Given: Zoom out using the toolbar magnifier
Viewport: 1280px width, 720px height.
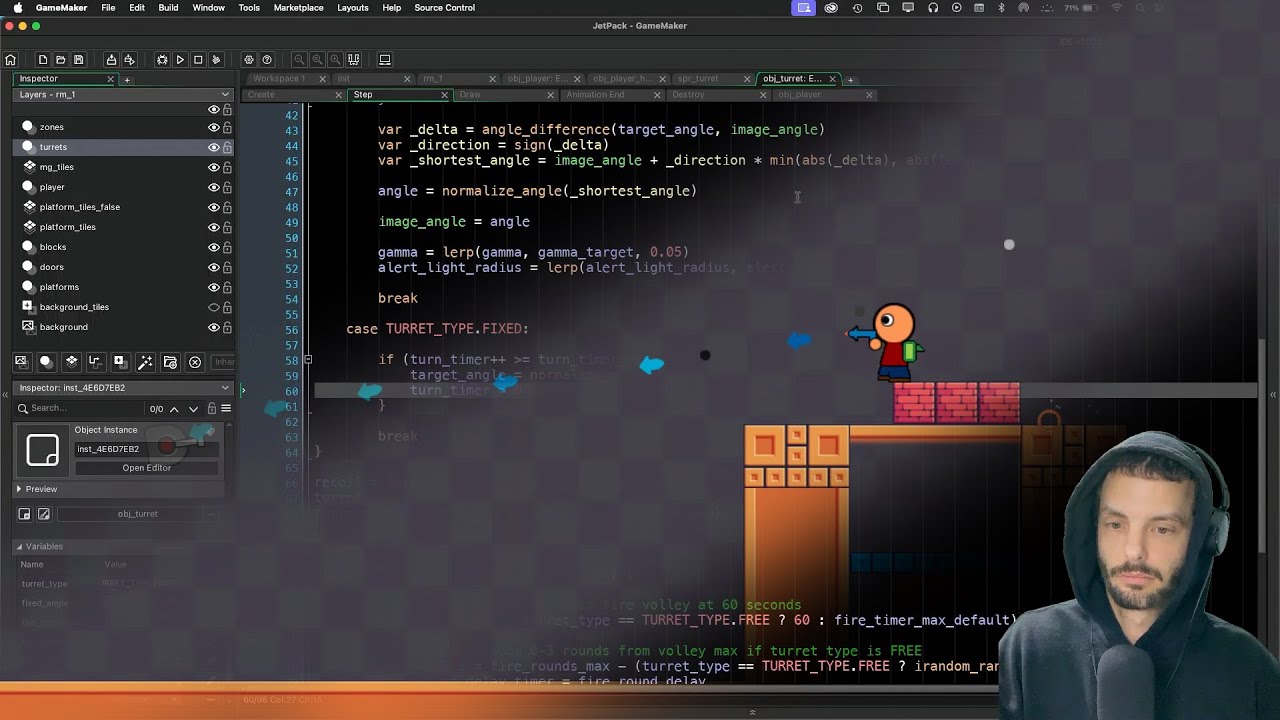Looking at the screenshot, I should click(299, 60).
